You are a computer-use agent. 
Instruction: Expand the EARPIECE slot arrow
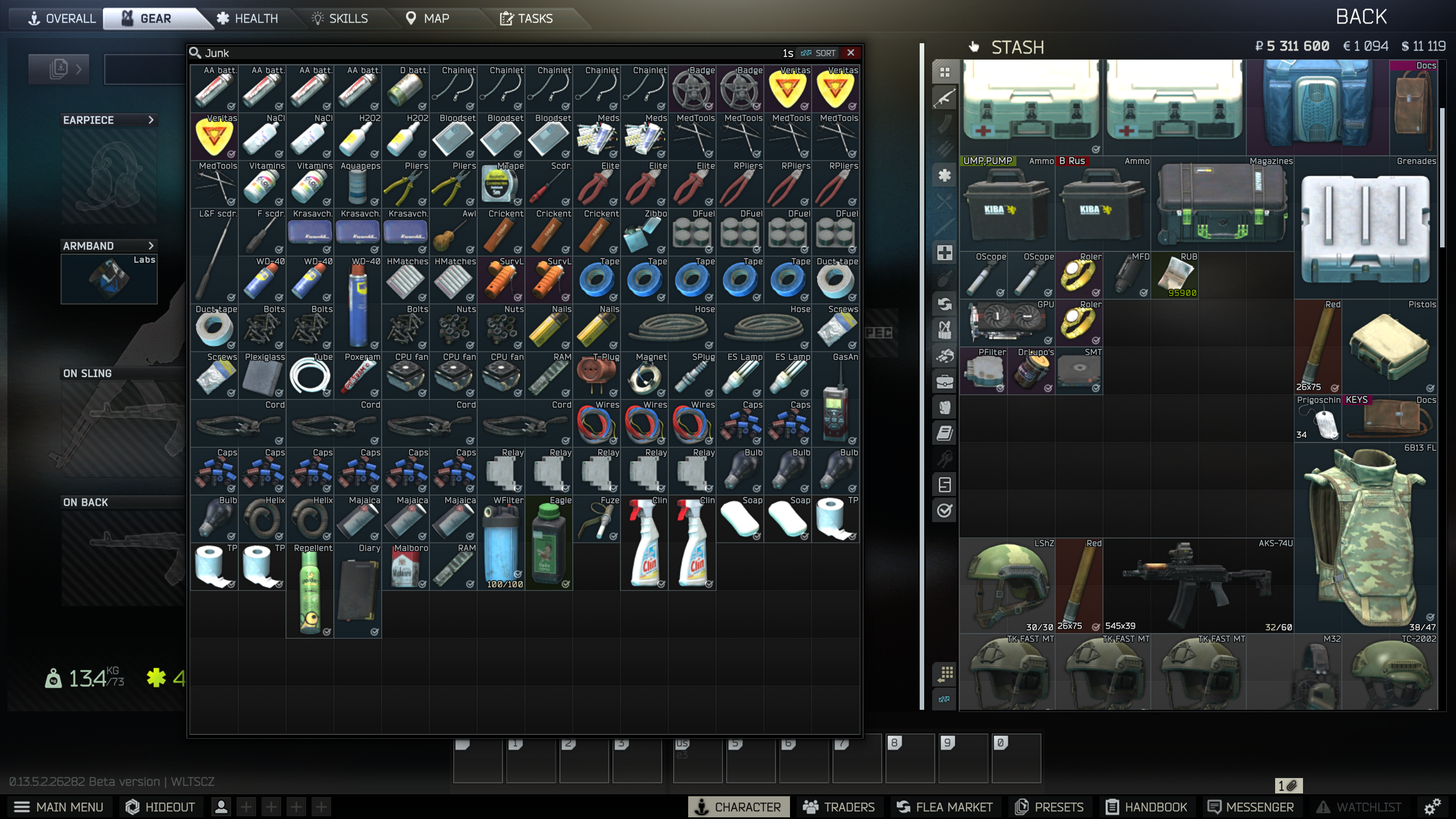point(151,120)
